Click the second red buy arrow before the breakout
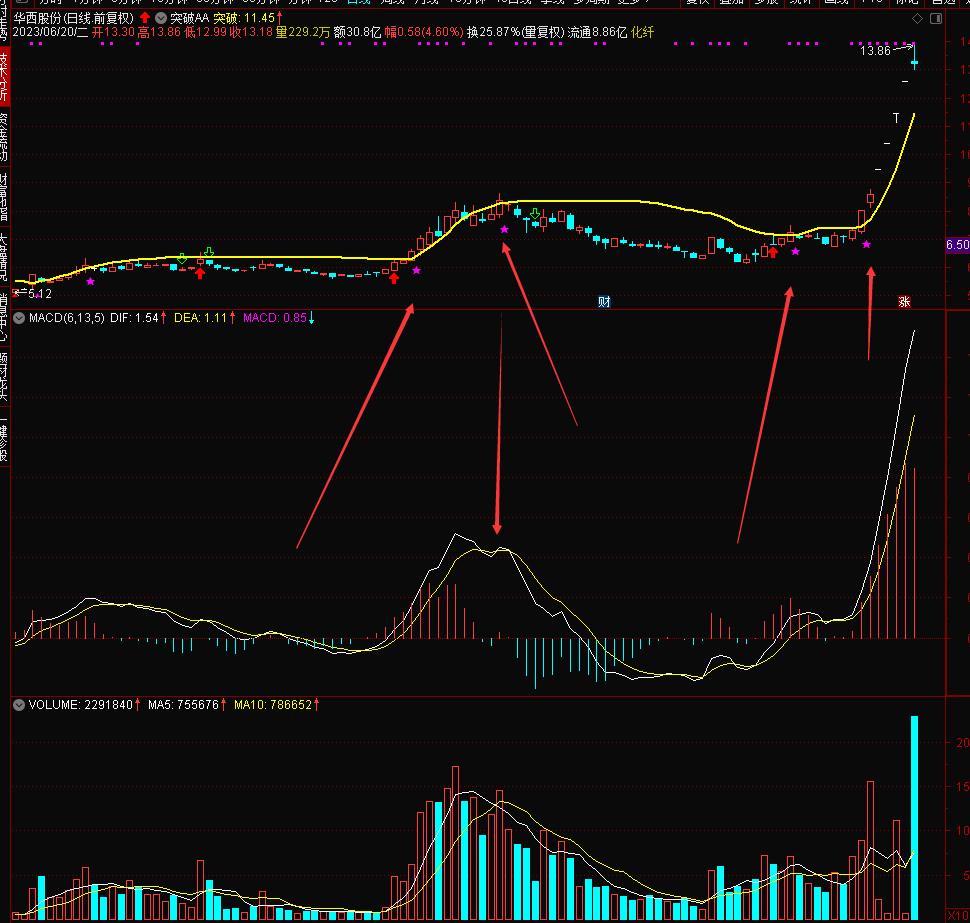The width and height of the screenshot is (970, 923). point(394,278)
